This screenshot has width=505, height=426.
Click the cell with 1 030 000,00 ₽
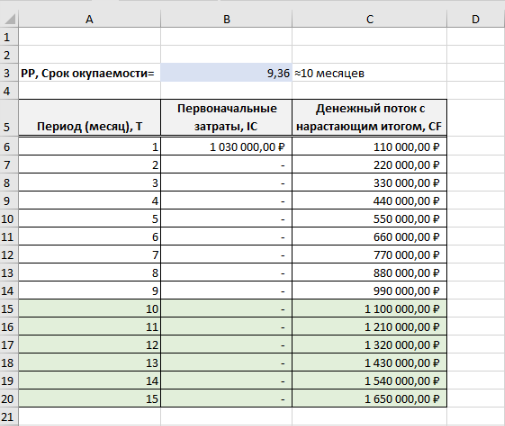coord(226,147)
